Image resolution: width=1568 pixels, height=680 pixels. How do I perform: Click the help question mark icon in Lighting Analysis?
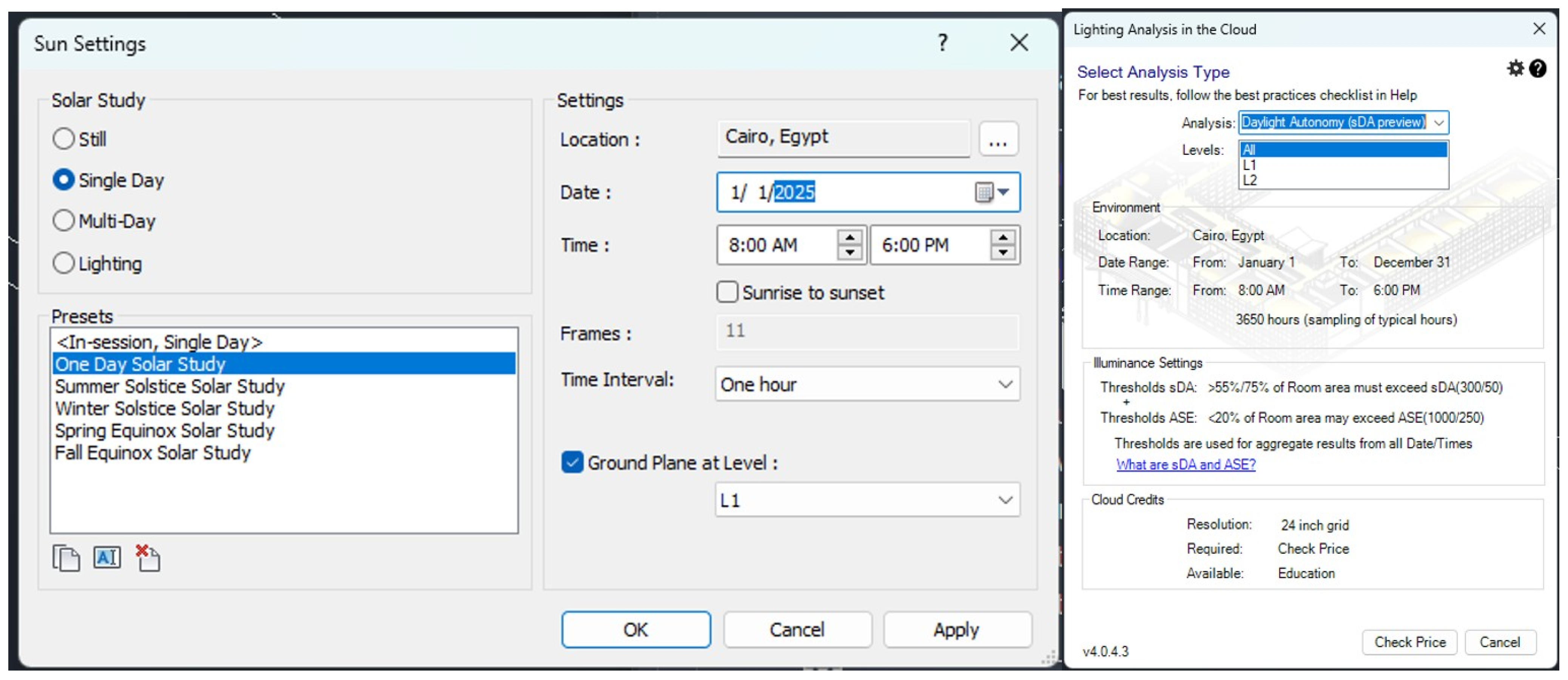[x=1537, y=68]
